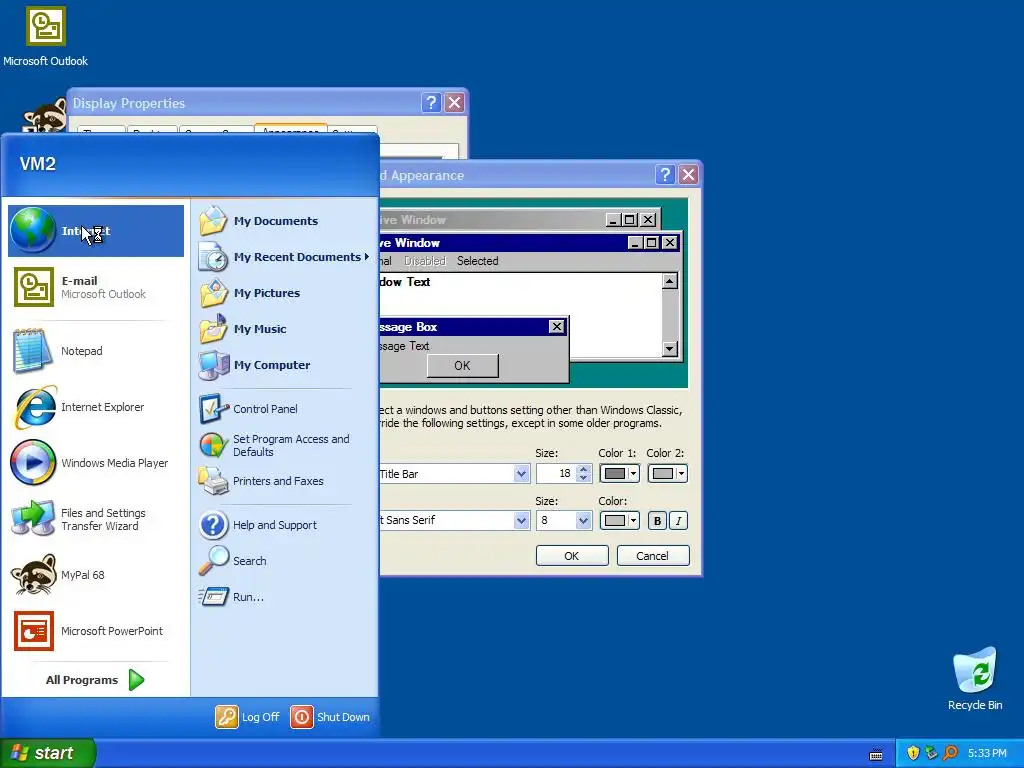Screen dimensions: 1024x768
Task: Open Help and Support
Action: (x=284, y=525)
